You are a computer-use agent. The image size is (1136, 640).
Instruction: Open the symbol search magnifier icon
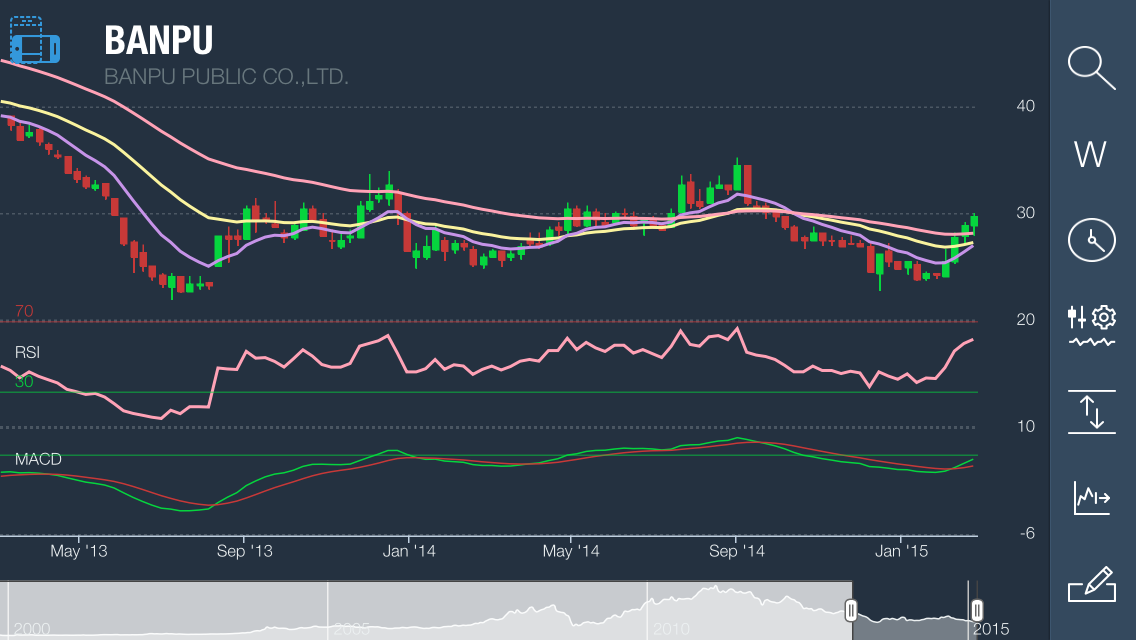[1091, 68]
